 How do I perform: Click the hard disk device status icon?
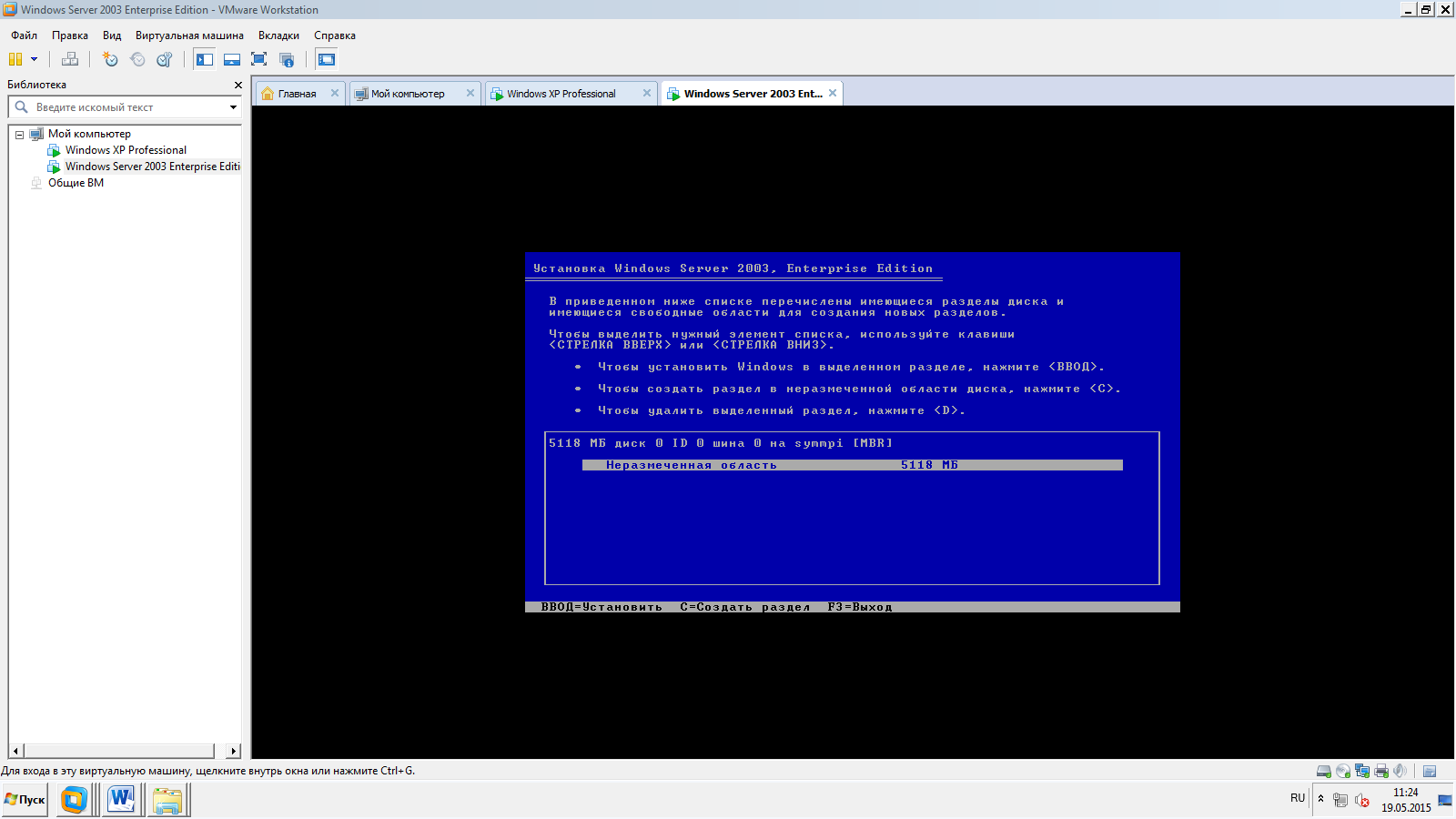[1324, 771]
